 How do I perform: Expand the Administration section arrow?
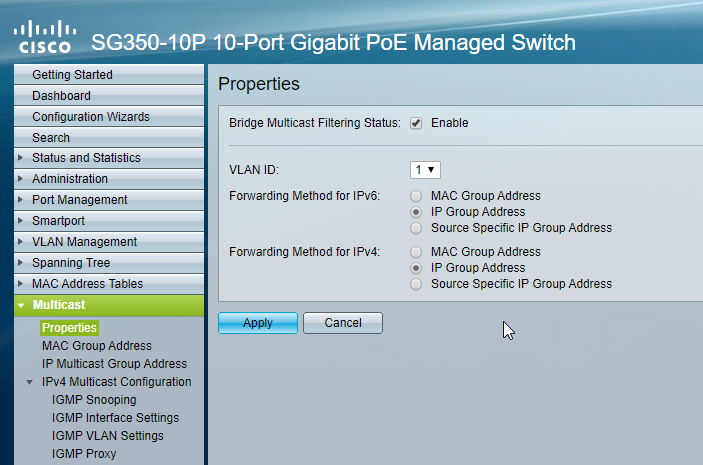click(20, 179)
